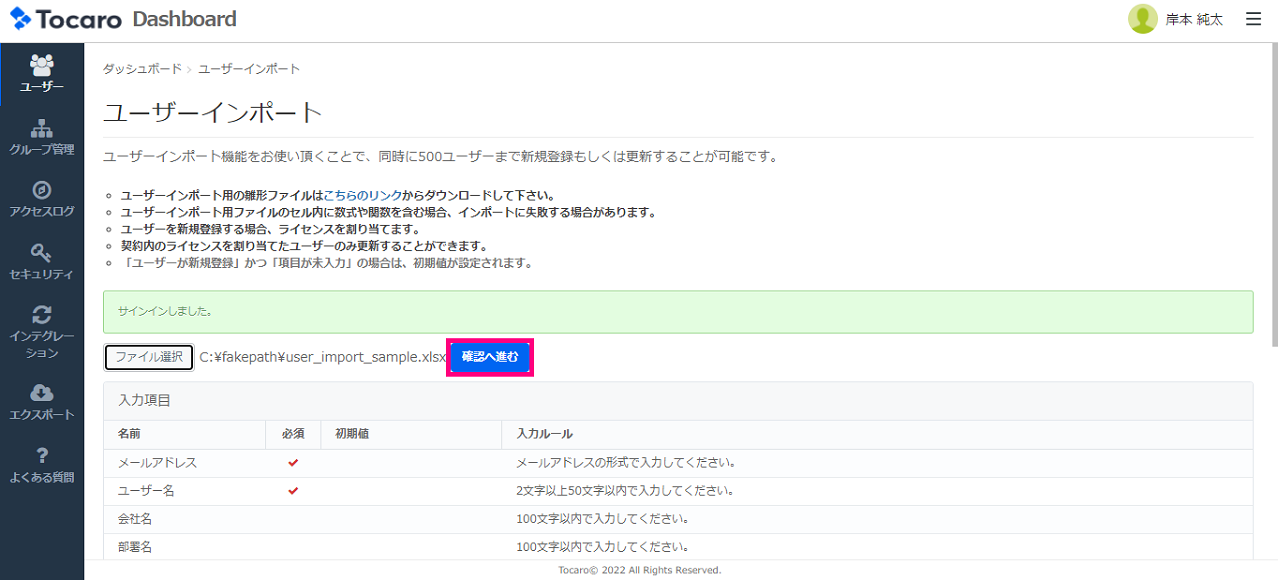The width and height of the screenshot is (1278, 580).
Task: Open よくある質問 help icon
Action: click(42, 456)
